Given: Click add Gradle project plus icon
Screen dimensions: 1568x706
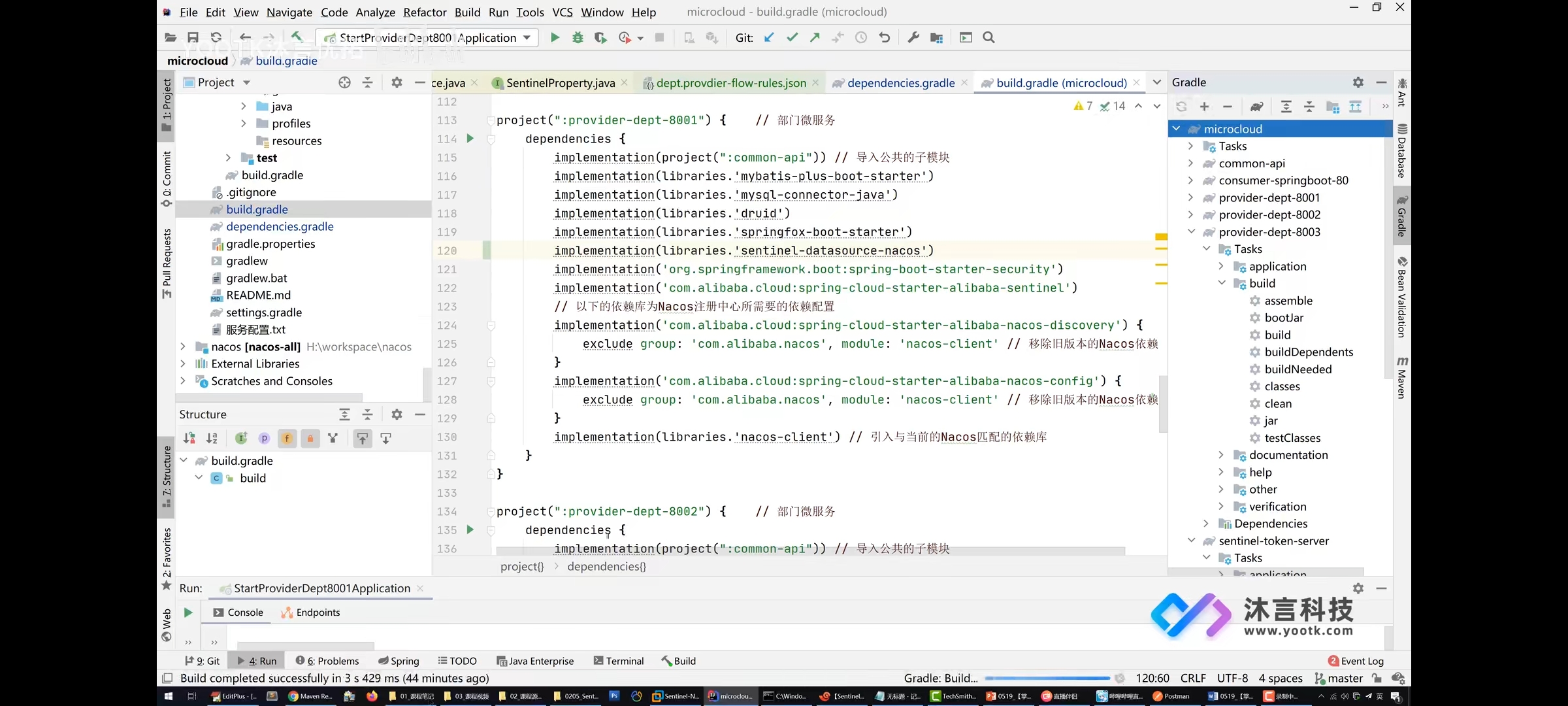Looking at the screenshot, I should click(1204, 107).
